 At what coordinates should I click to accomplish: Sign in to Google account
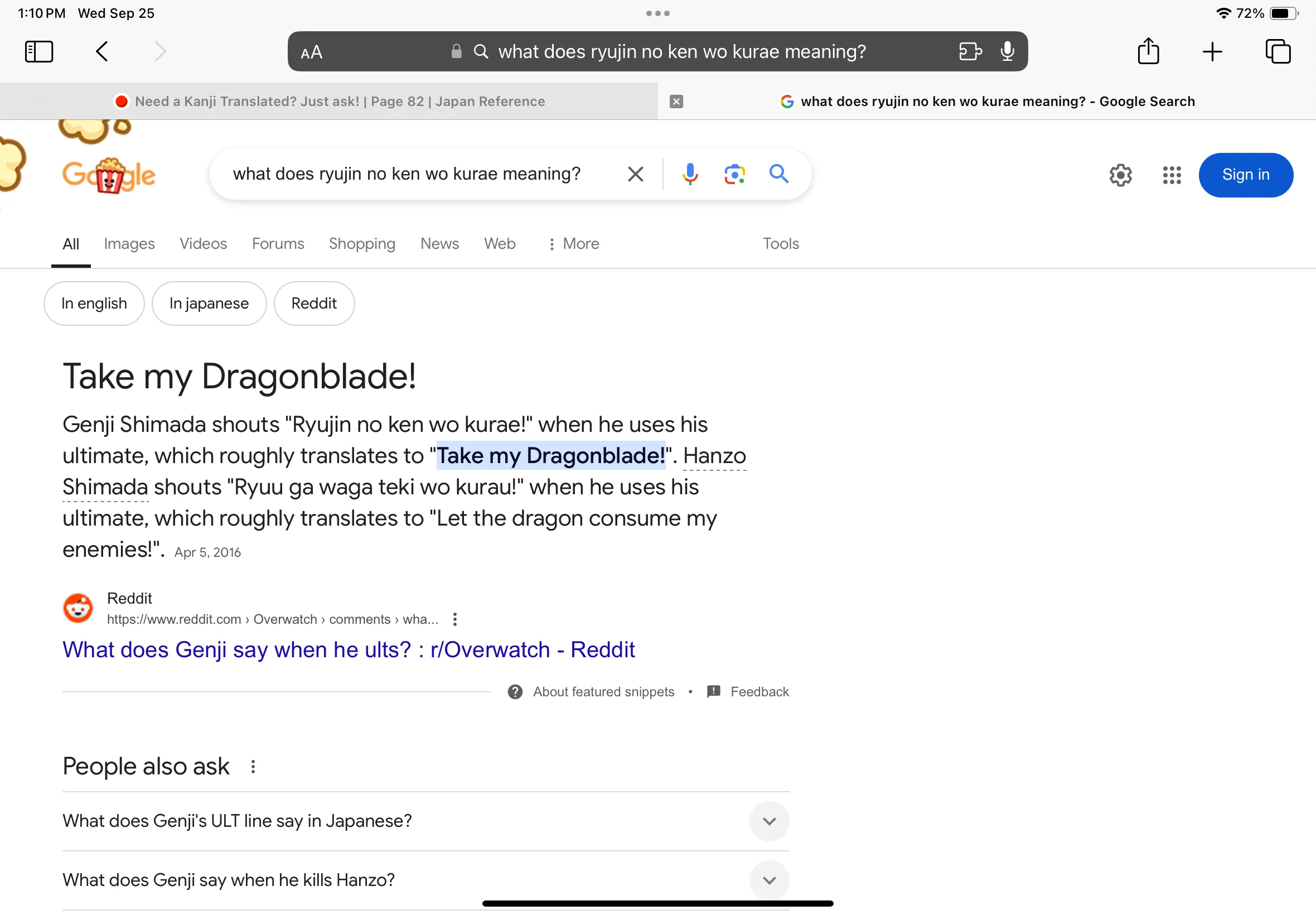pos(1246,175)
